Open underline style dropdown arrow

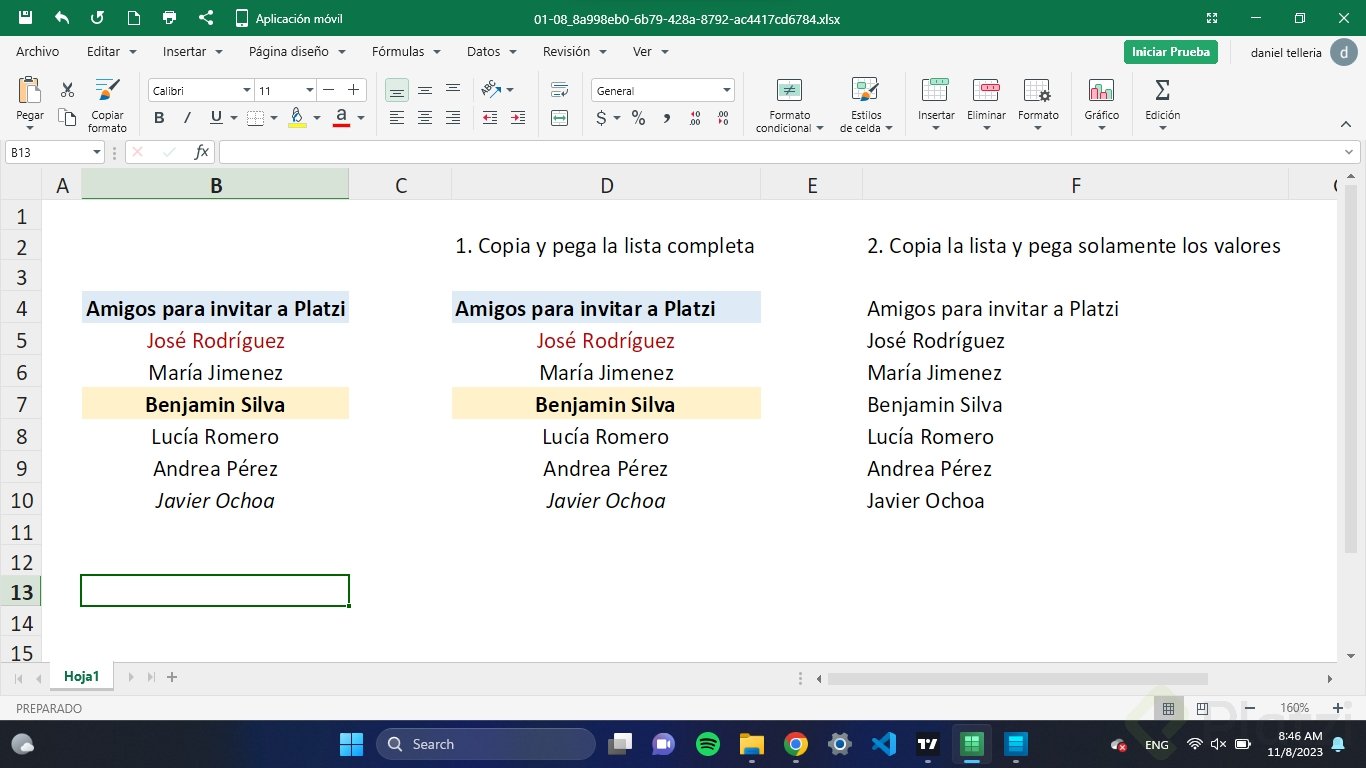(234, 118)
